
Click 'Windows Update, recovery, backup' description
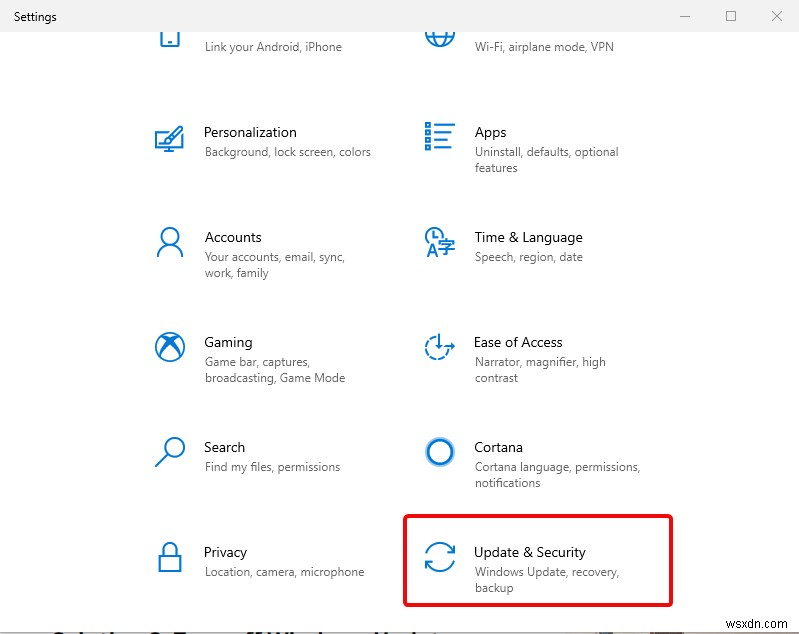[547, 579]
